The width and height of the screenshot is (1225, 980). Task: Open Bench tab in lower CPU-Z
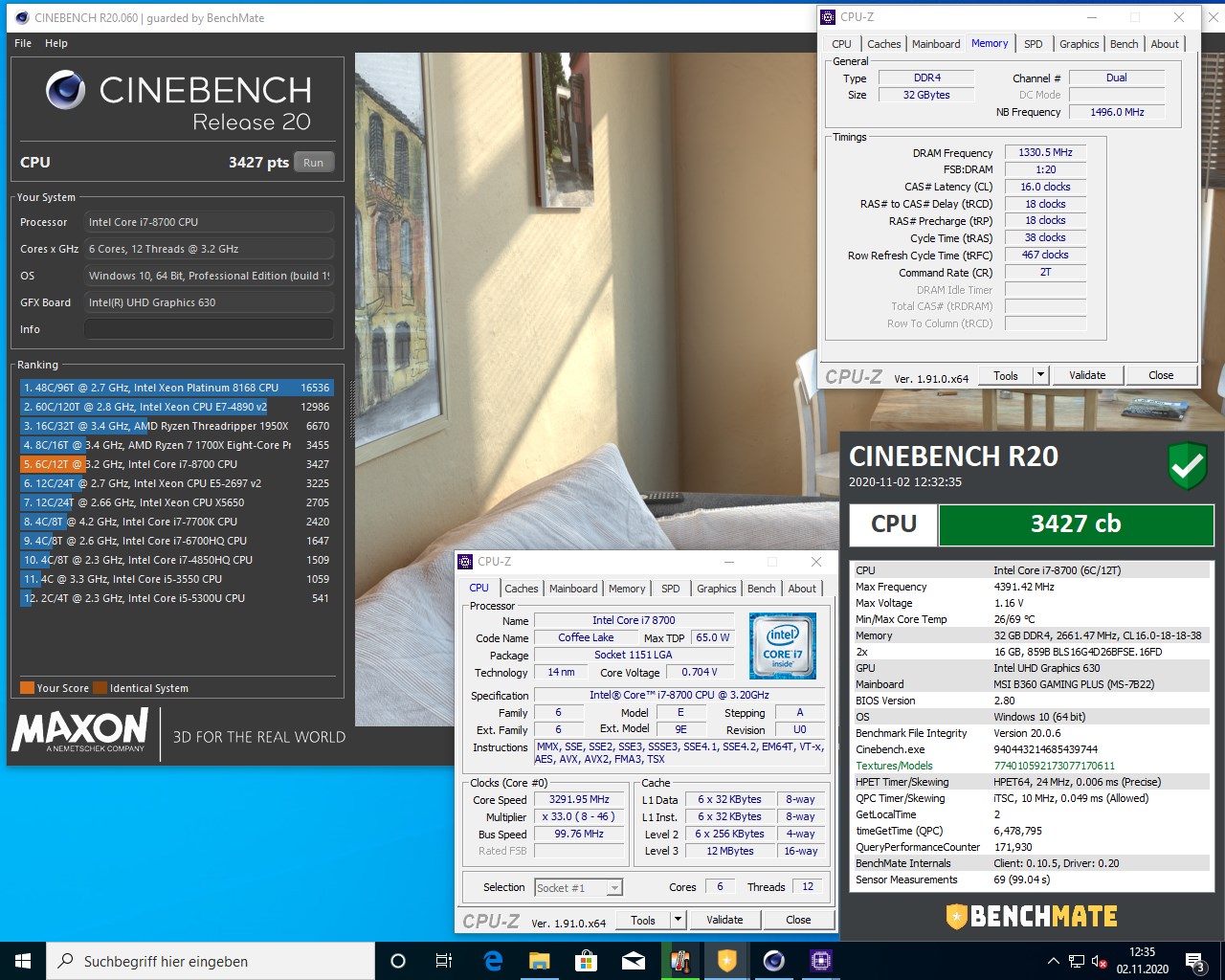762,589
